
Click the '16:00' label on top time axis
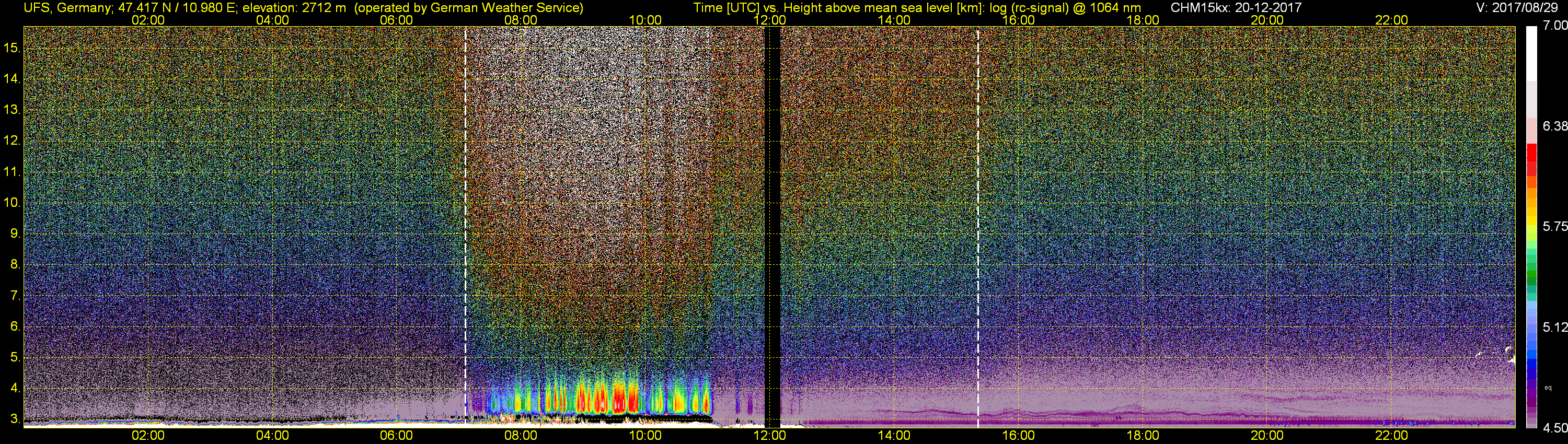click(x=1018, y=20)
